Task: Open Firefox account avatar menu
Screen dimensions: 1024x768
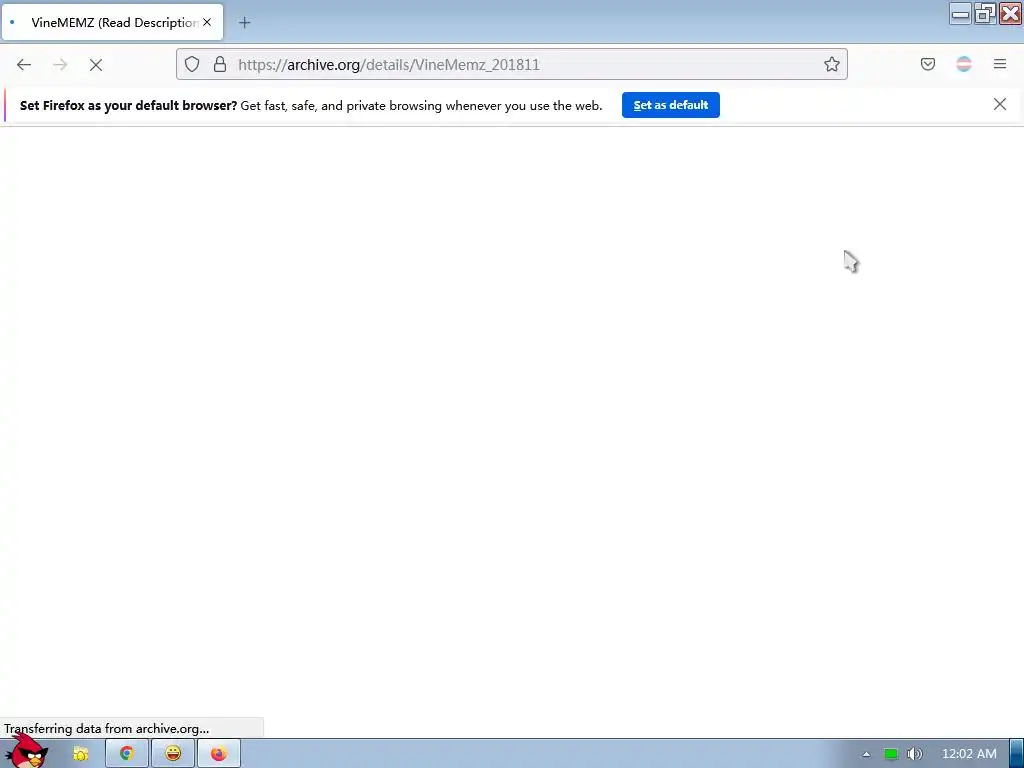Action: [964, 64]
